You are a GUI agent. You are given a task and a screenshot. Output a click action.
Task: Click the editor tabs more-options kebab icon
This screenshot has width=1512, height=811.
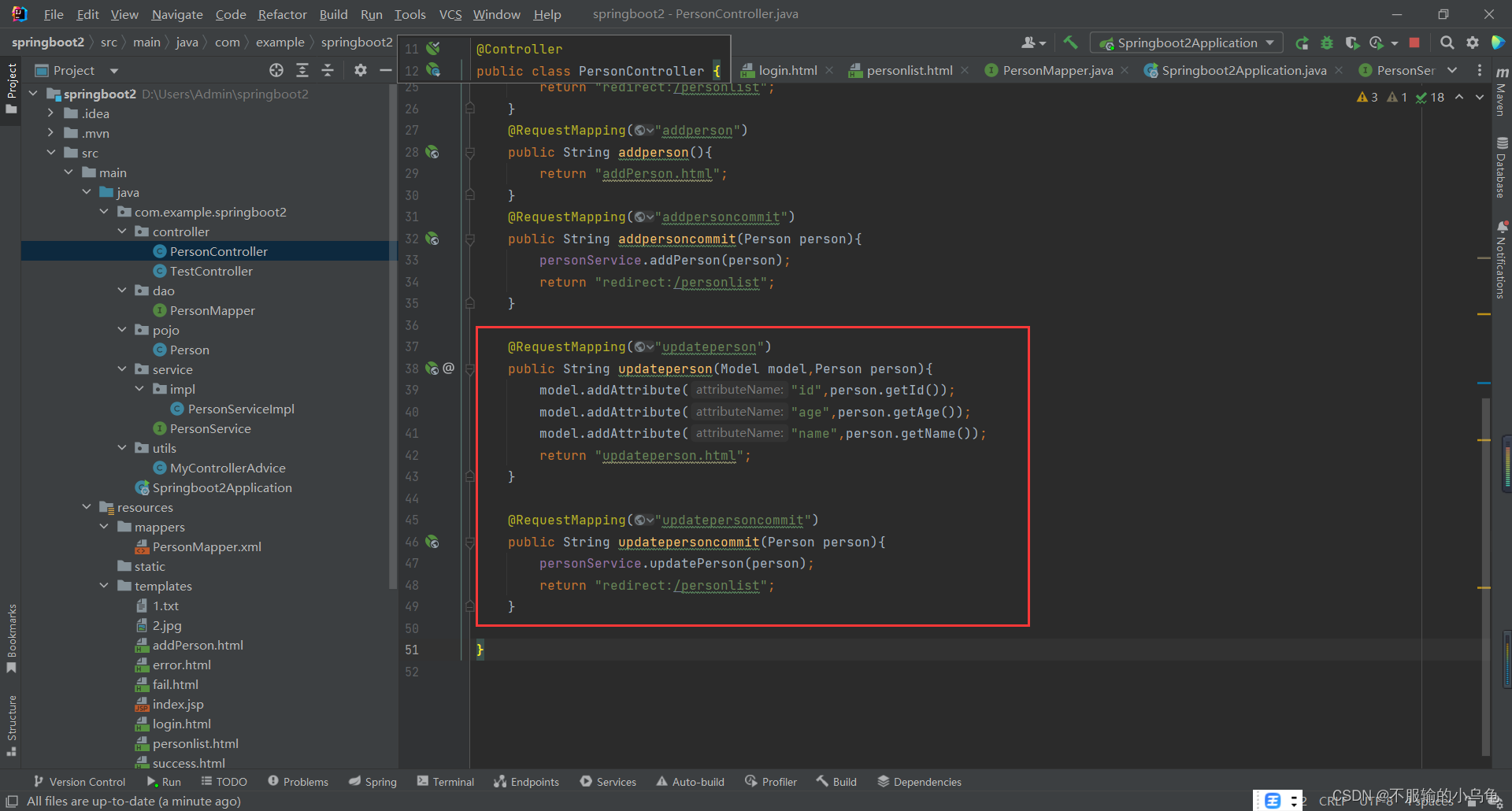point(1480,70)
